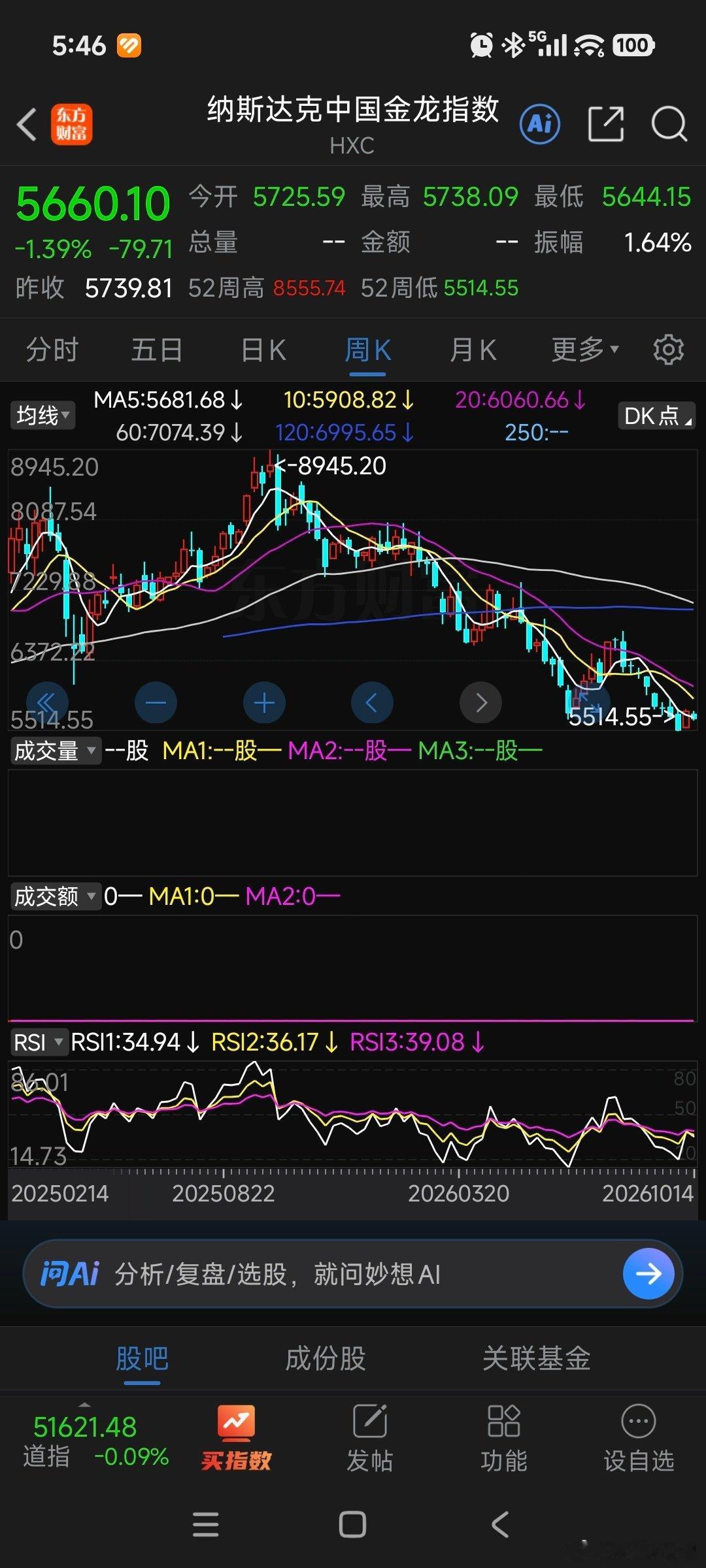Tap RSI1:34.94 value

click(135, 1042)
